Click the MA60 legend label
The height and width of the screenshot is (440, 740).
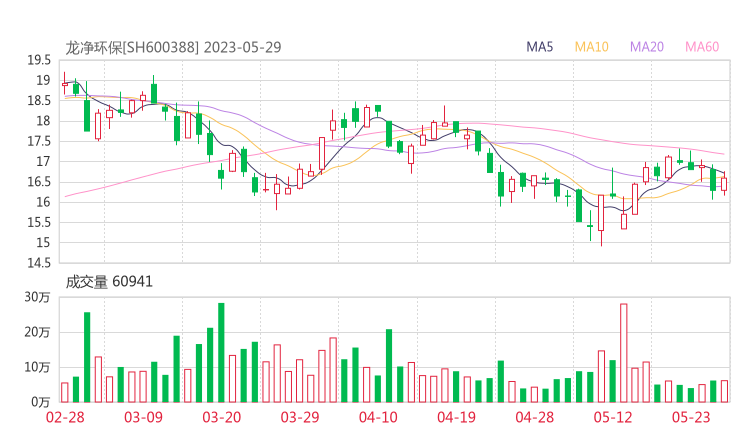702,47
